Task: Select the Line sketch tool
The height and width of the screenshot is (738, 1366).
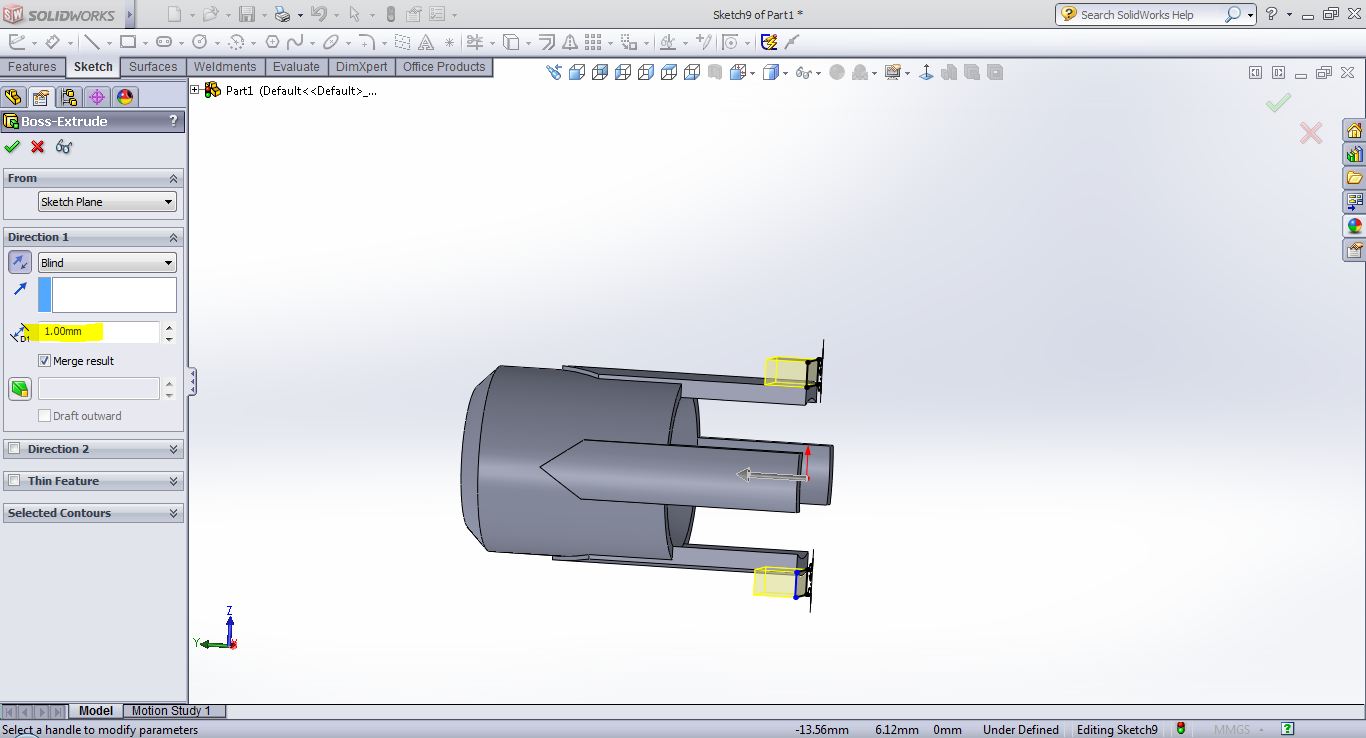Action: (92, 42)
